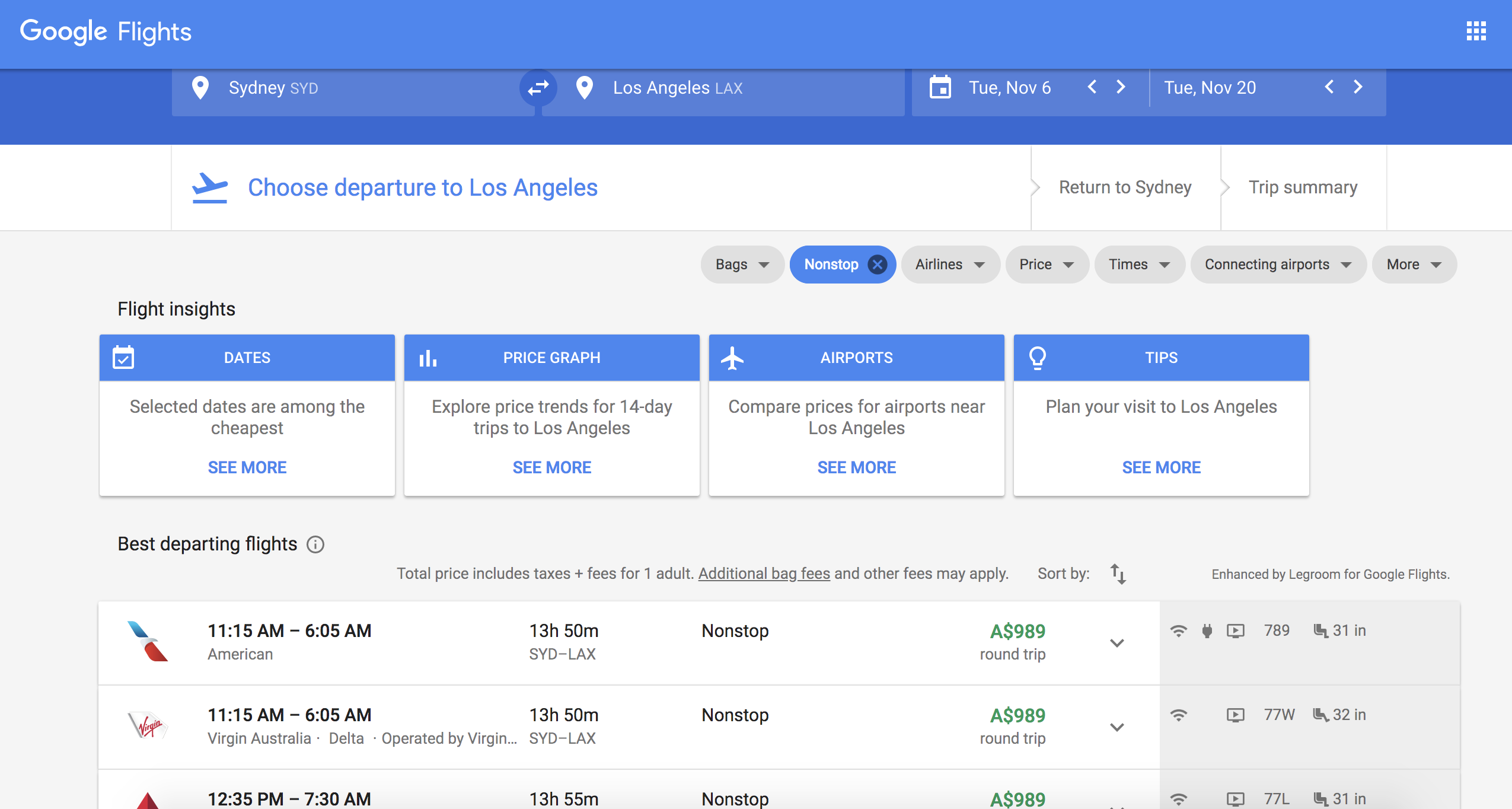This screenshot has height=809, width=1512.
Task: Switch to Trip summary step
Action: pyautogui.click(x=1303, y=187)
